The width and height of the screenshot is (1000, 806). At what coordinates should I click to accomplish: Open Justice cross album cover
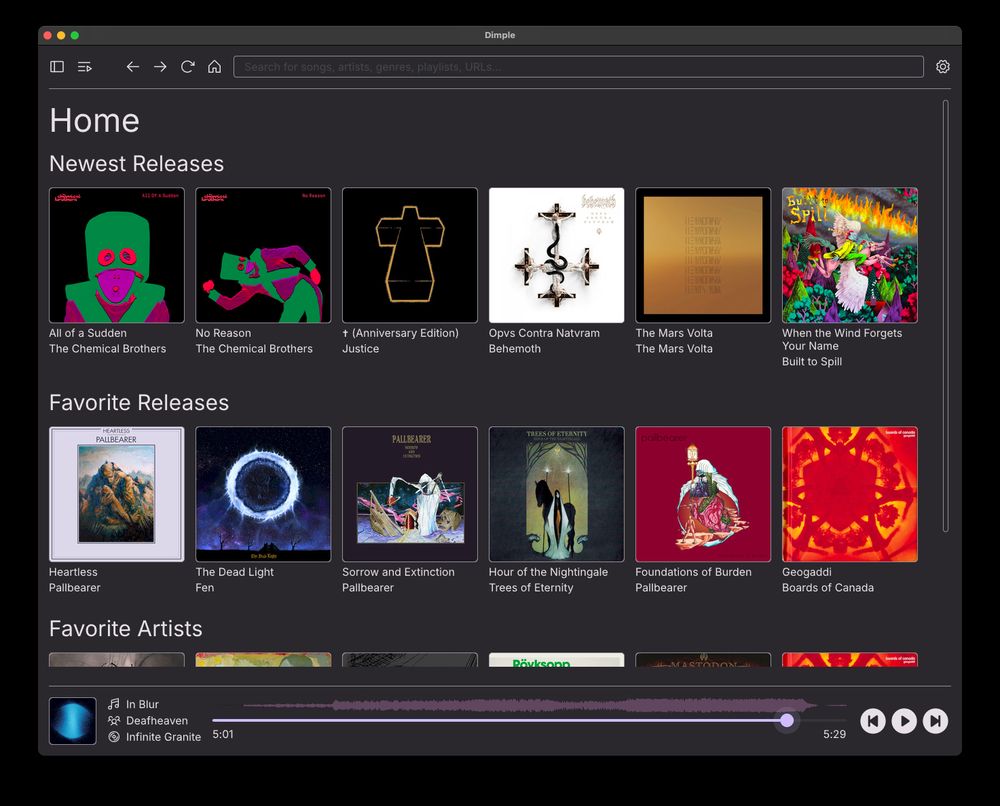tap(410, 255)
